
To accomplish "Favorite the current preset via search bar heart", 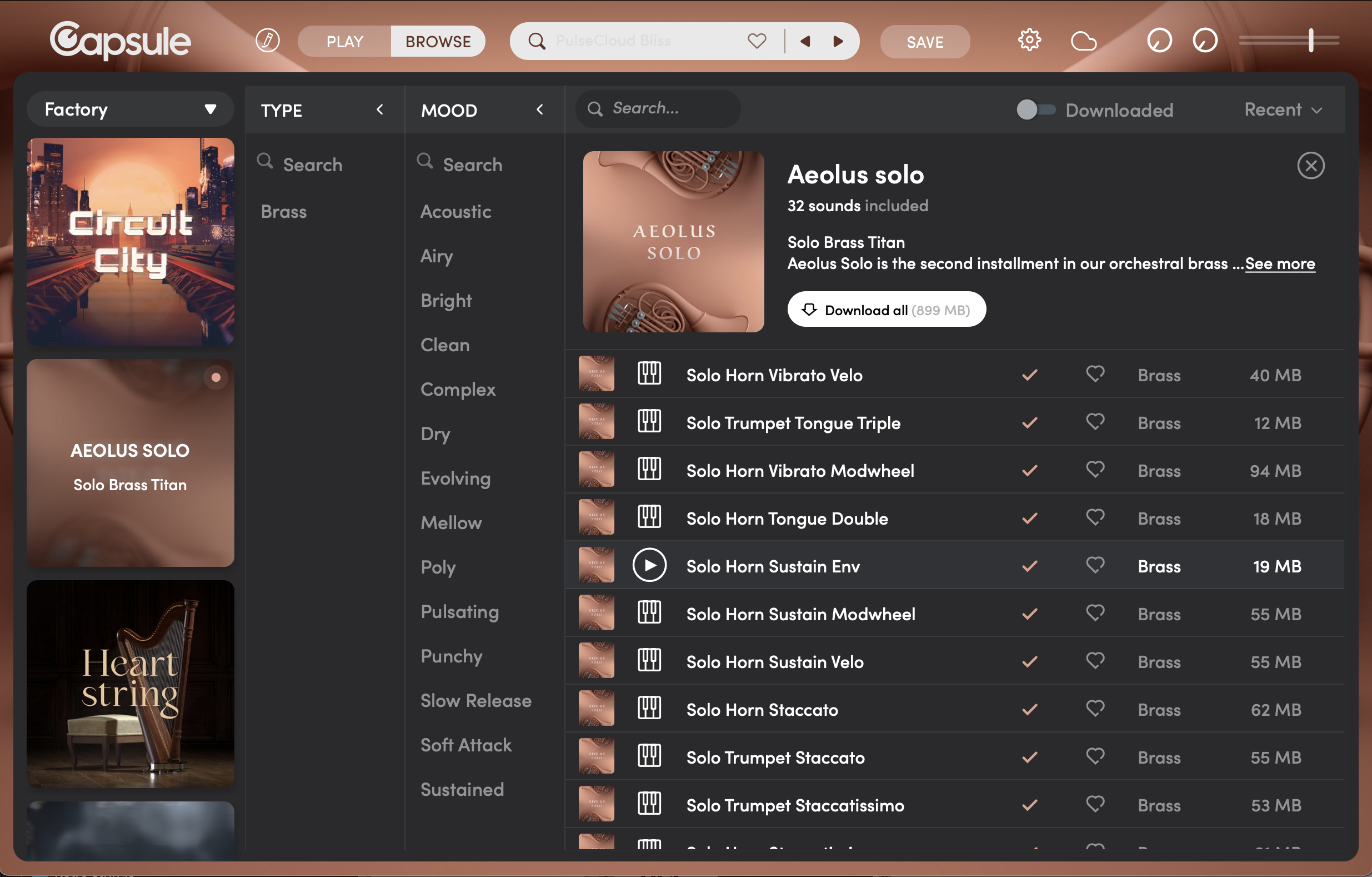I will click(x=757, y=41).
